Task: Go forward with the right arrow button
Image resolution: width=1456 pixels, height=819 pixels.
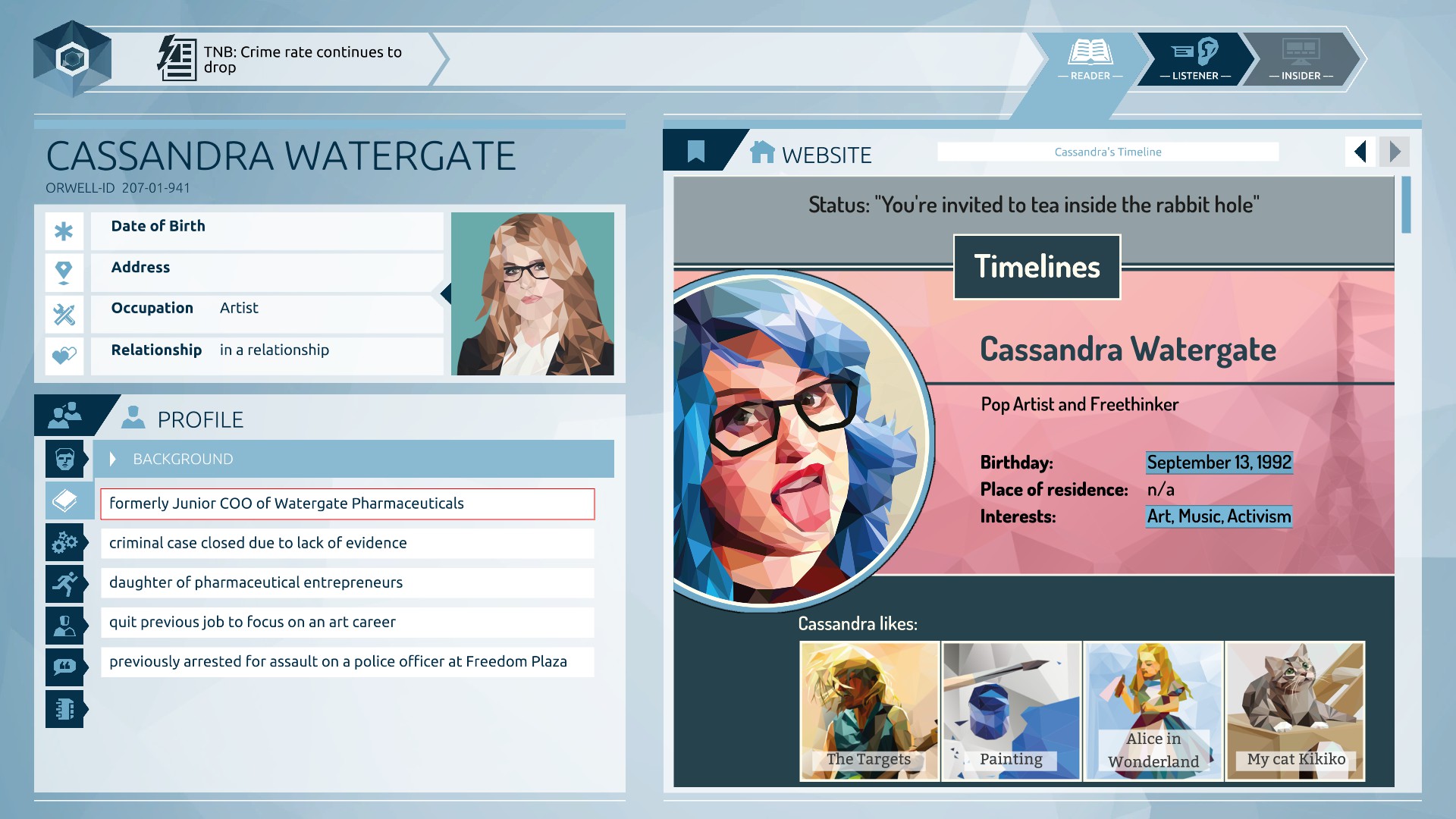Action: coord(1395,152)
